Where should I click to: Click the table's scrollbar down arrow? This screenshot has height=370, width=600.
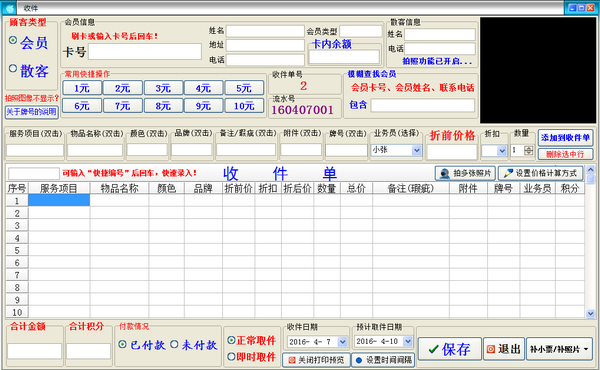coord(590,314)
